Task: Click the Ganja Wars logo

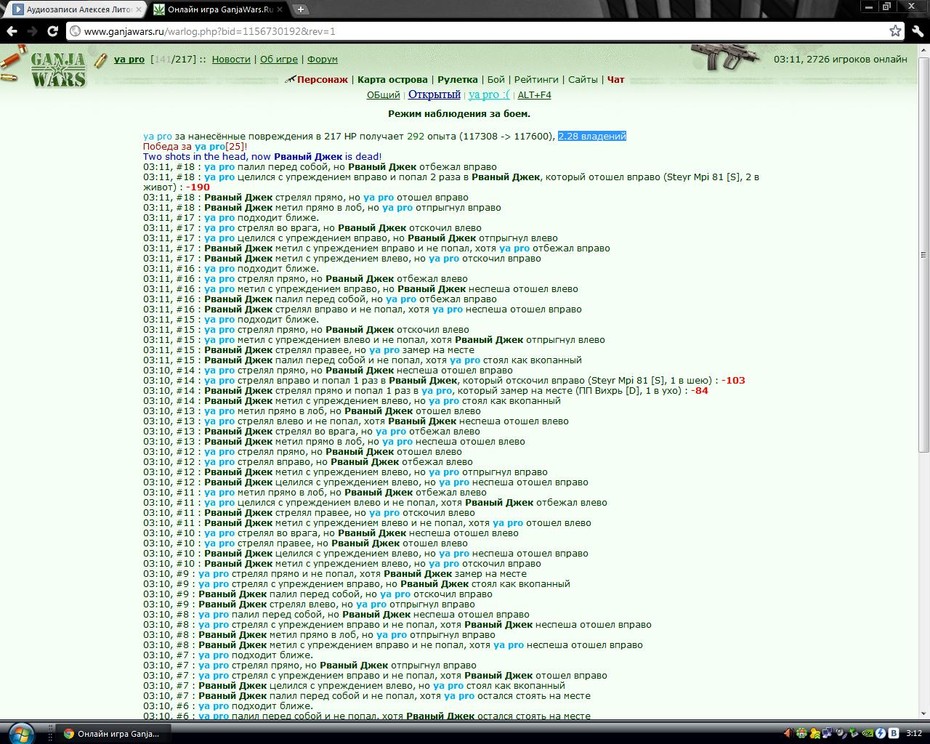Action: pos(58,69)
